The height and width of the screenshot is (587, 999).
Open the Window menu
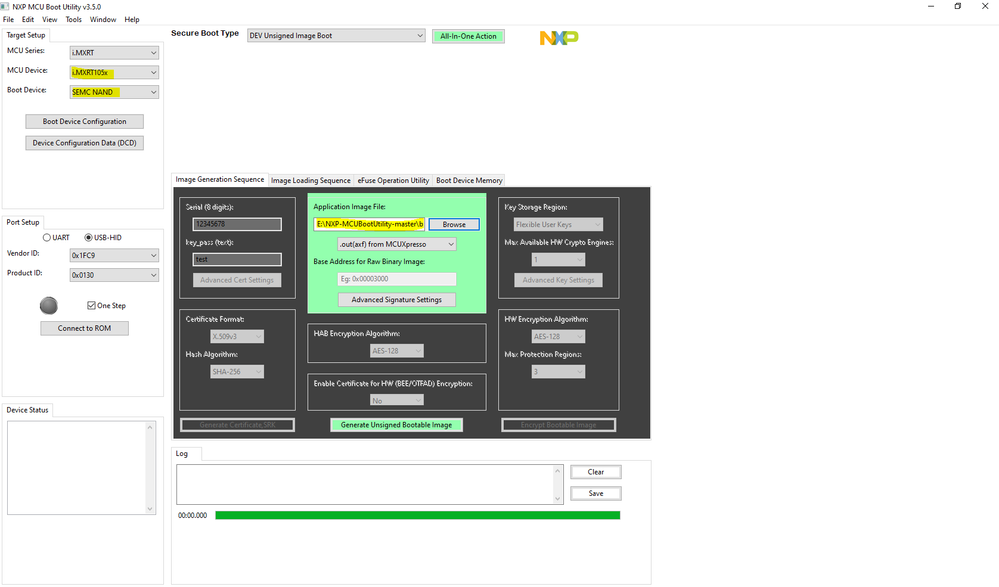tap(103, 19)
